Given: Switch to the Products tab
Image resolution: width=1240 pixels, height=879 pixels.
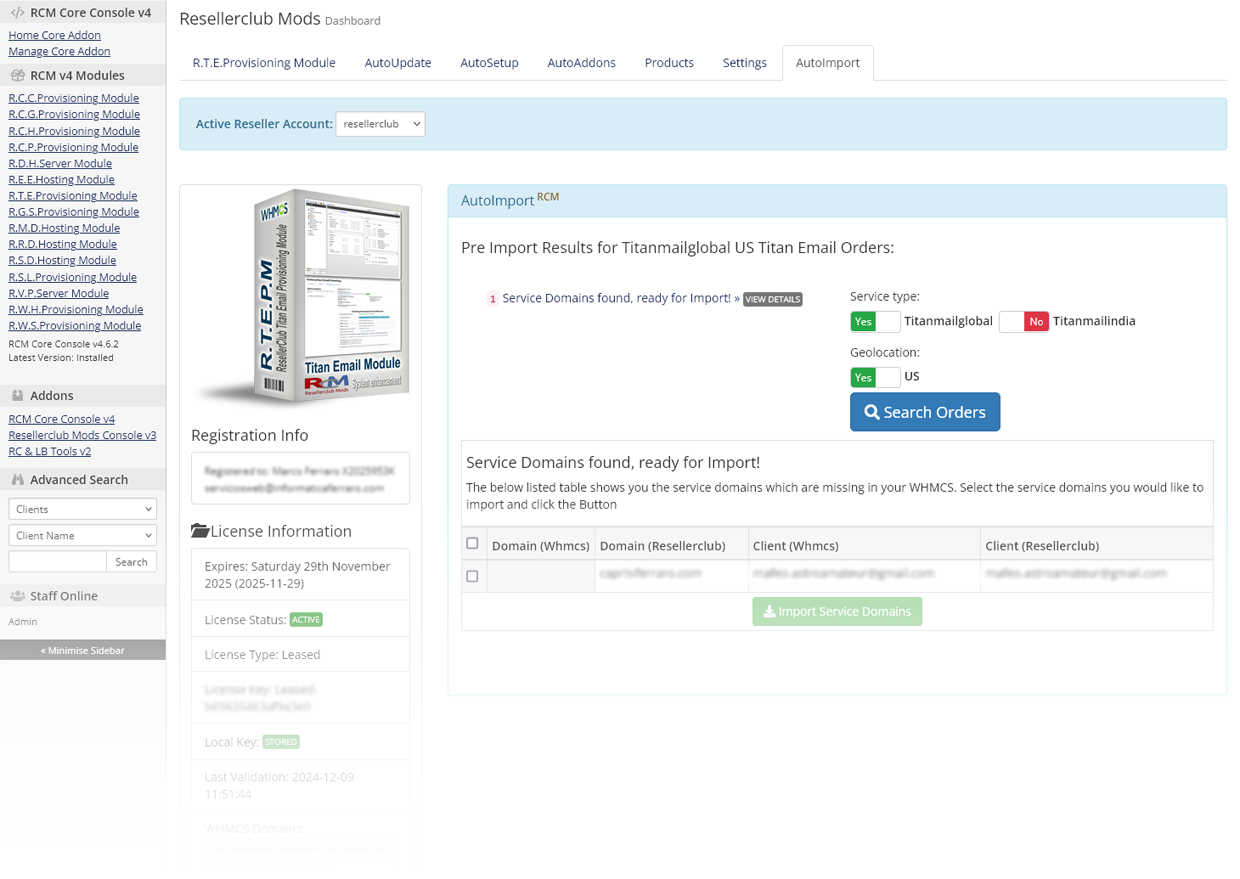Looking at the screenshot, I should pyautogui.click(x=669, y=62).
